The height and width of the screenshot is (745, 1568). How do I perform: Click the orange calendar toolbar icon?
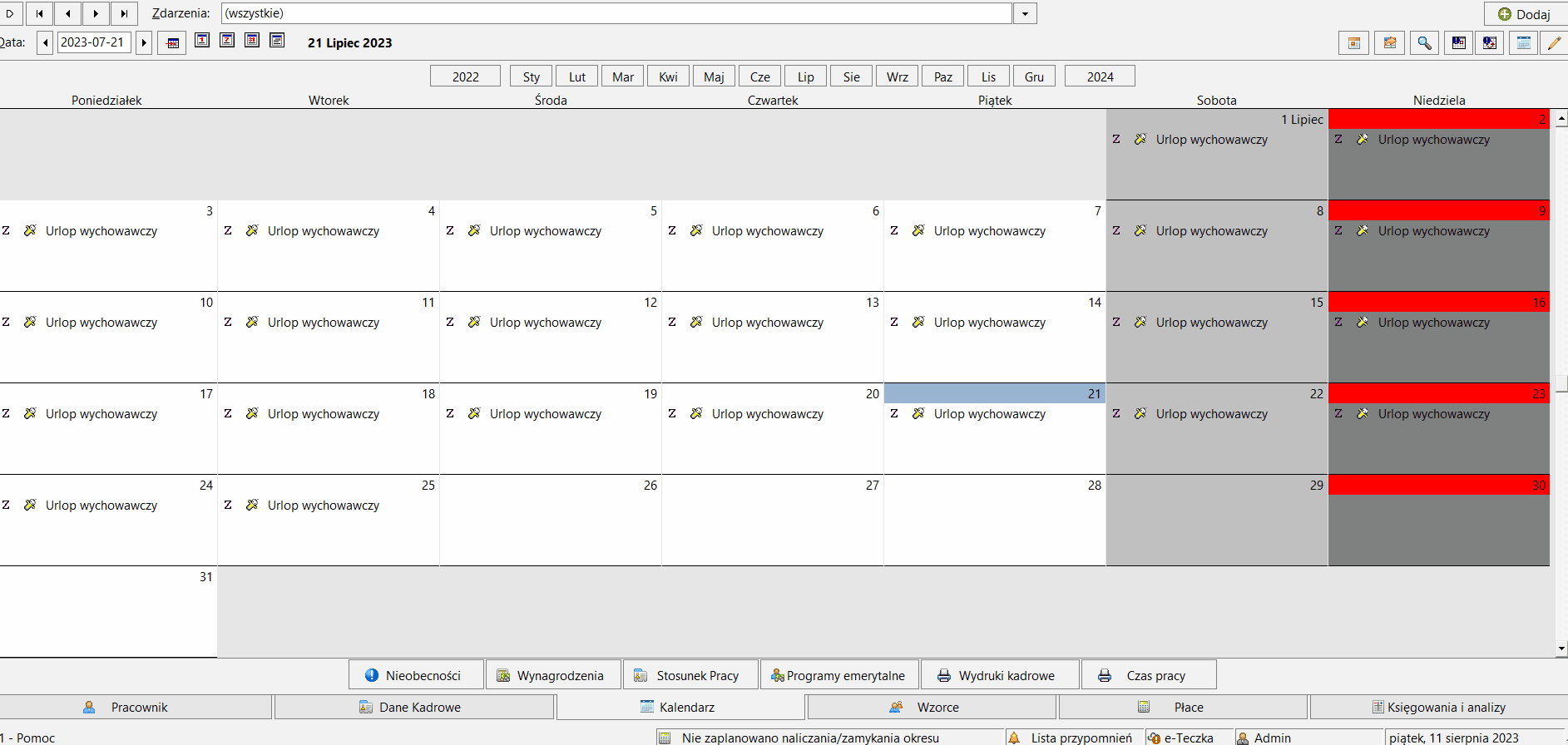tap(1354, 43)
